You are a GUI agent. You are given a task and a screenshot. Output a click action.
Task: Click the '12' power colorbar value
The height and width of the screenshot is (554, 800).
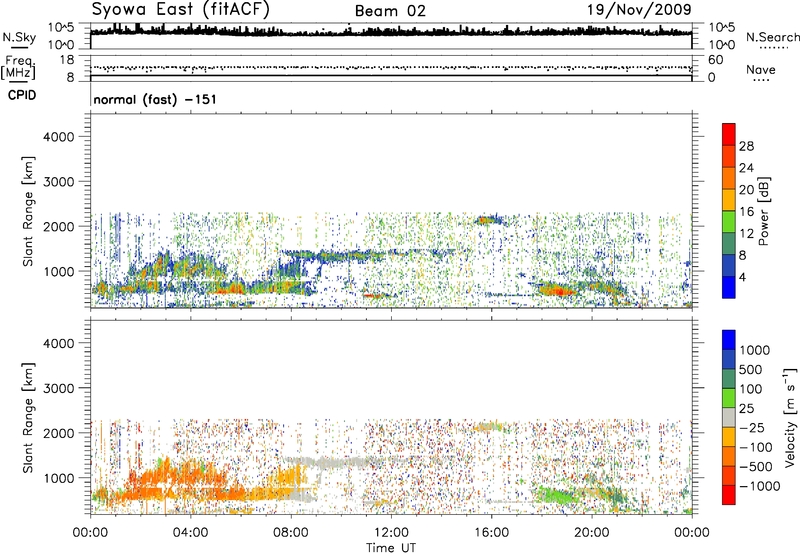pos(746,234)
